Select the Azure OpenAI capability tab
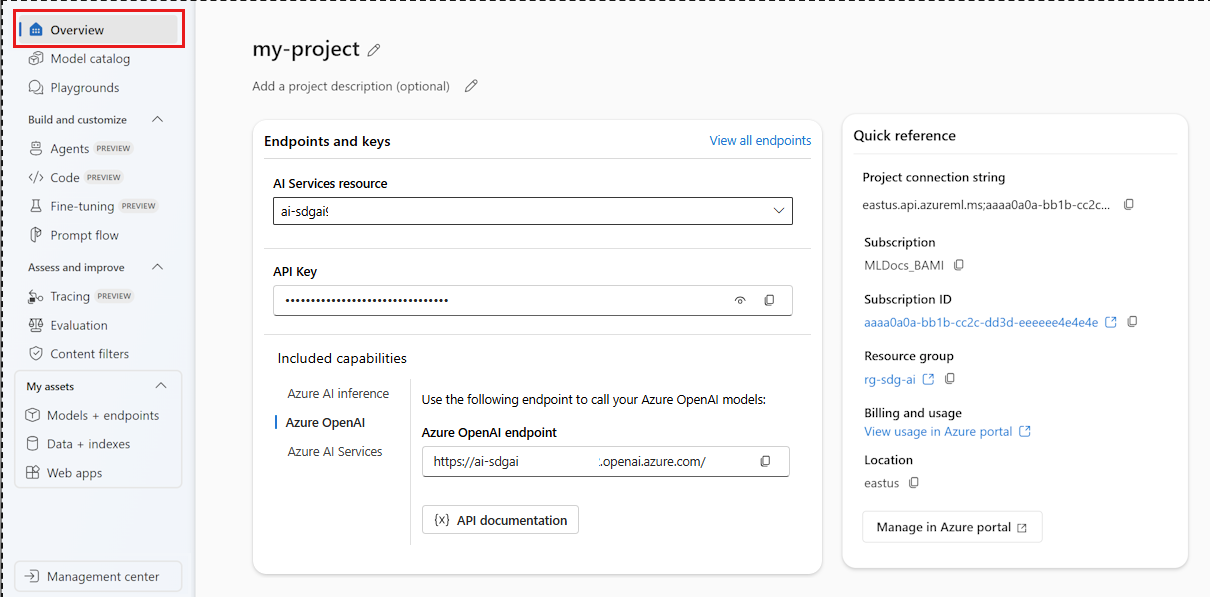 [x=325, y=423]
